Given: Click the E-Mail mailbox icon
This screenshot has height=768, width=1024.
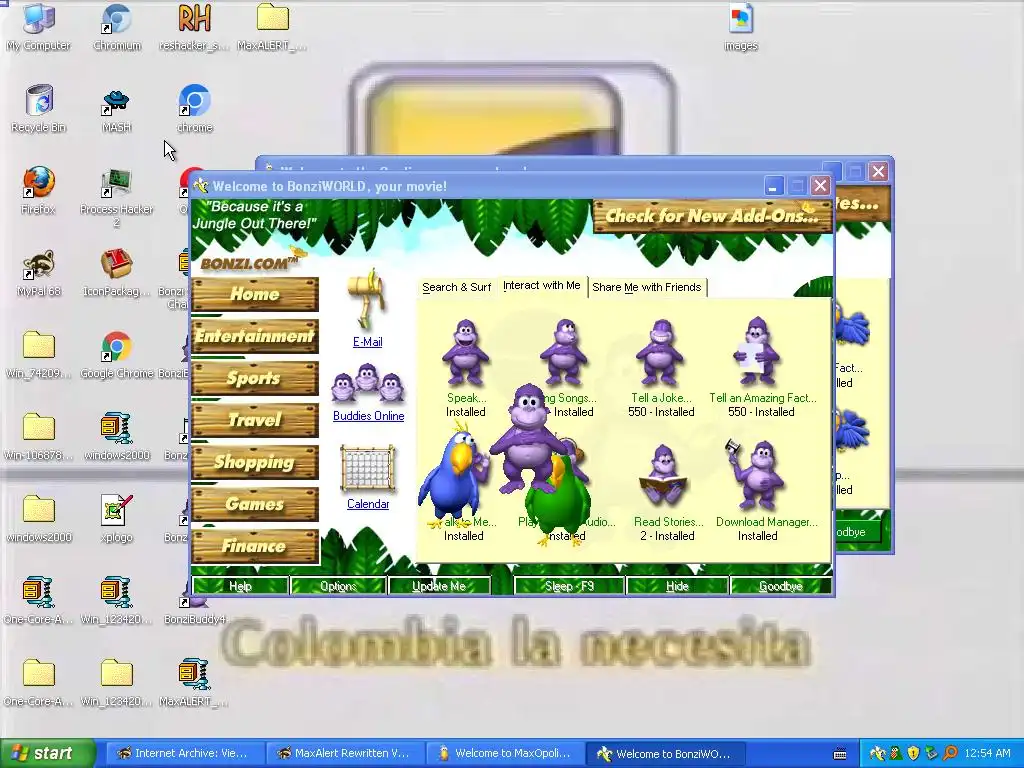Looking at the screenshot, I should click(x=367, y=300).
